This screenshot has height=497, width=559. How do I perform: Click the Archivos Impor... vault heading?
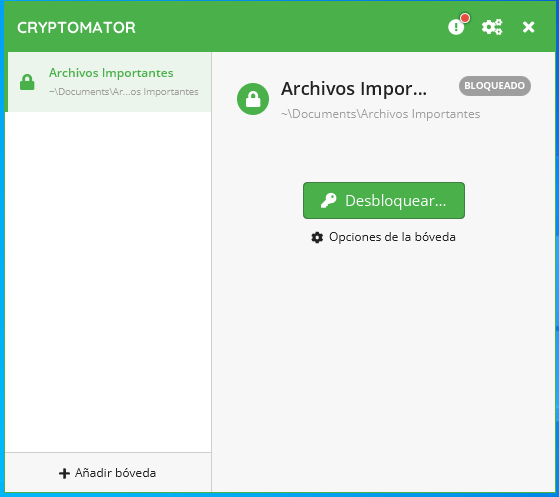click(354, 88)
